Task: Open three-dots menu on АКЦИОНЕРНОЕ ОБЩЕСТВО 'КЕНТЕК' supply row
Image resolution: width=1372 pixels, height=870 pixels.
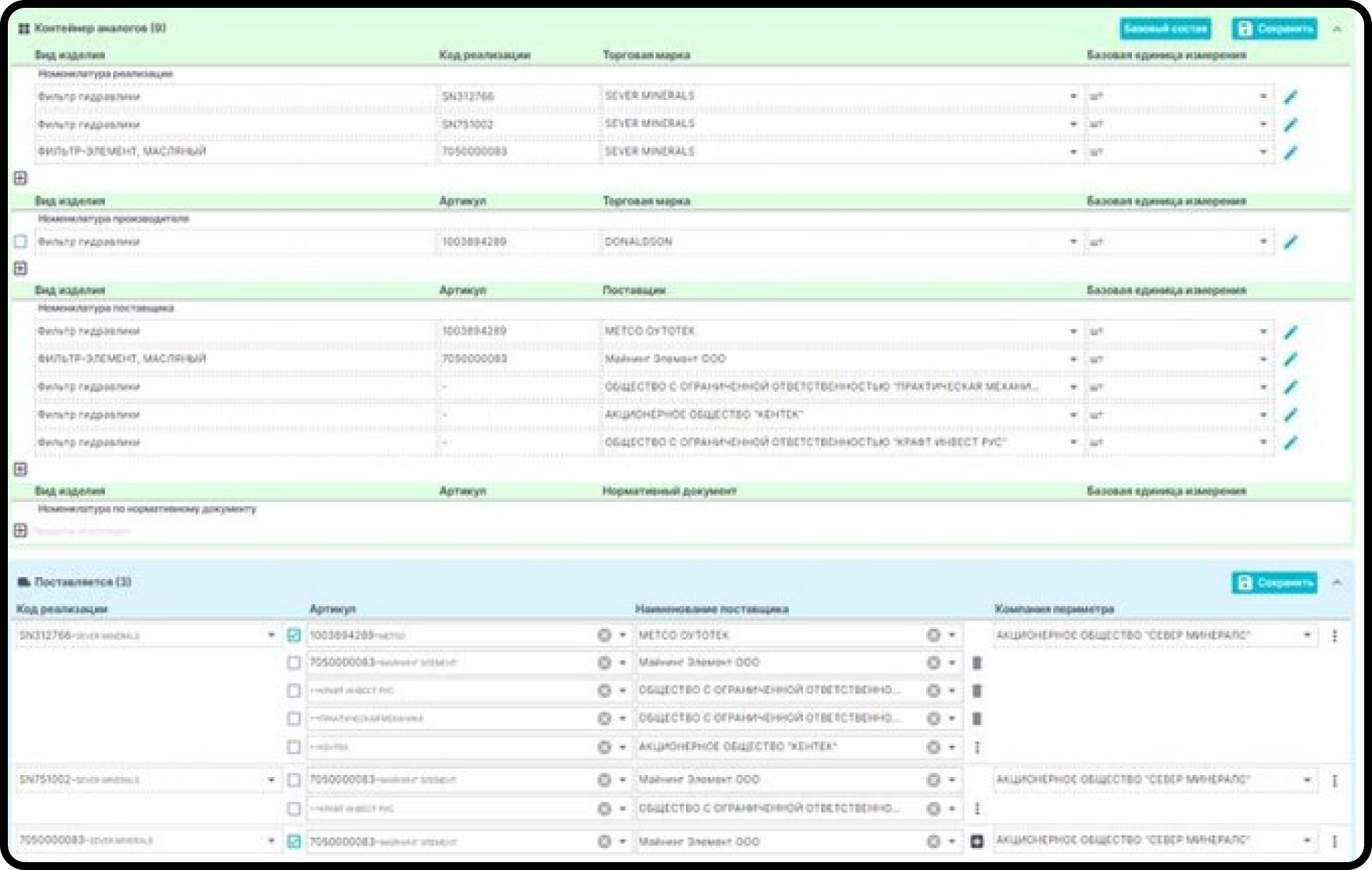Action: [x=977, y=747]
